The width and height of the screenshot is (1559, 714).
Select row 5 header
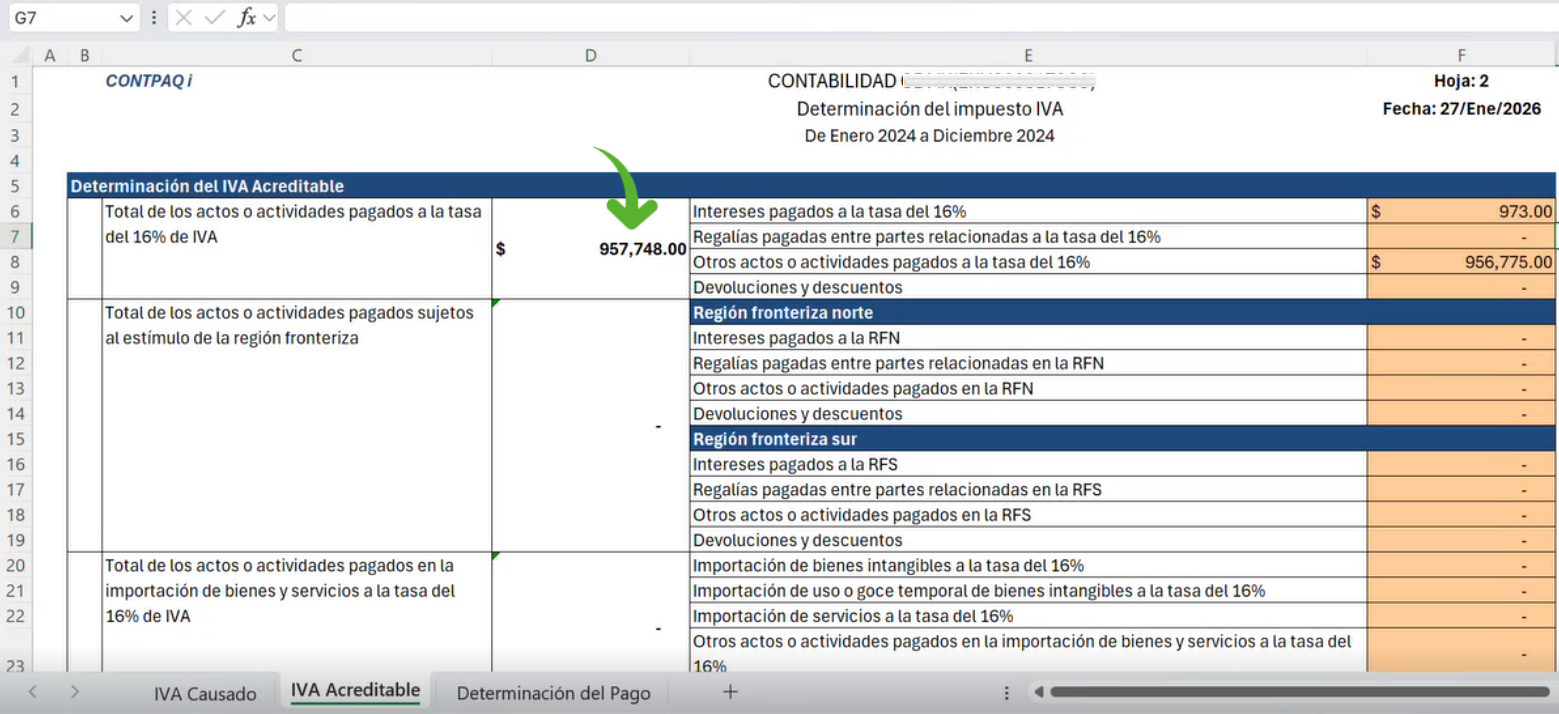(16, 186)
